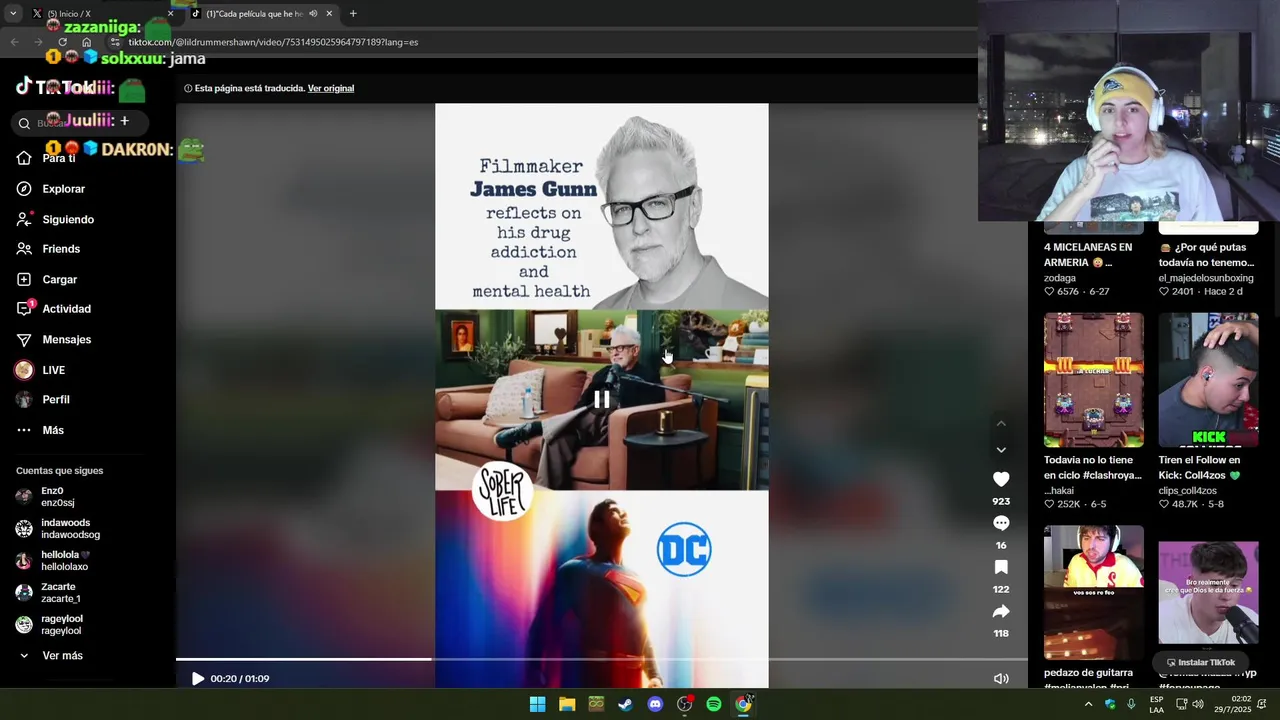
Task: Open OBS Studio from taskbar
Action: [x=684, y=704]
